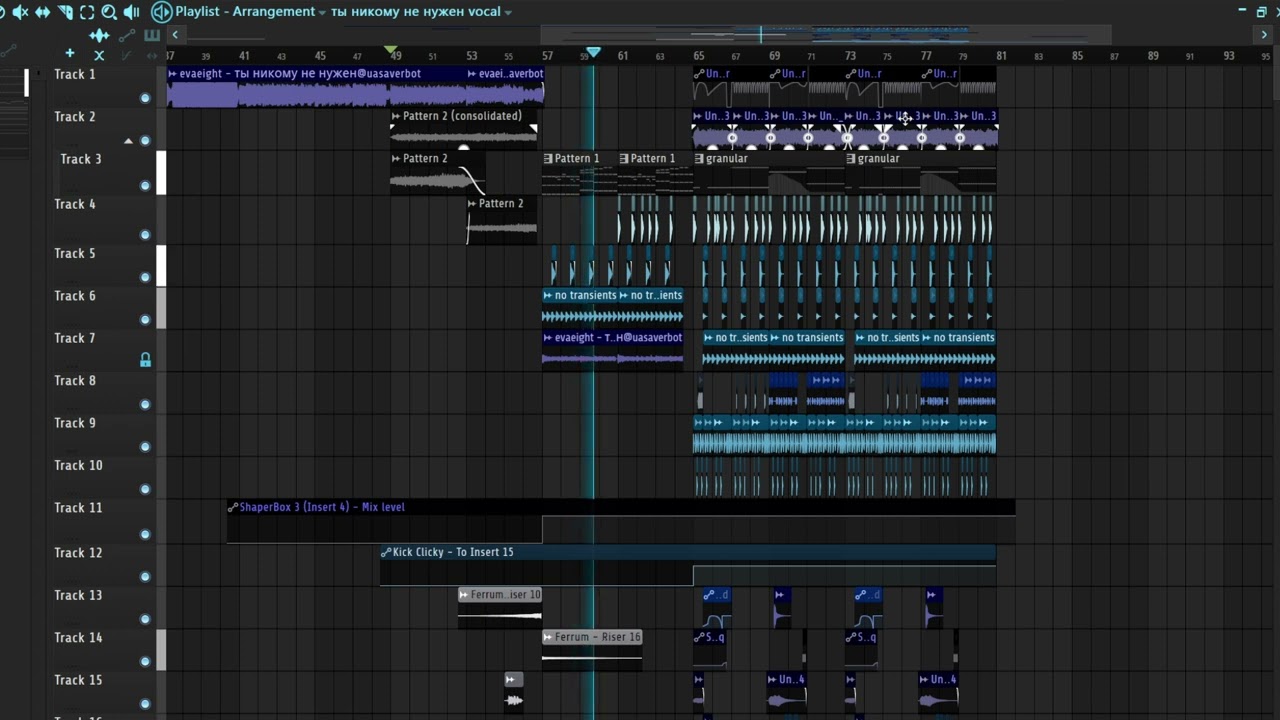Open clip icon of first granular clip

[x=699, y=158]
